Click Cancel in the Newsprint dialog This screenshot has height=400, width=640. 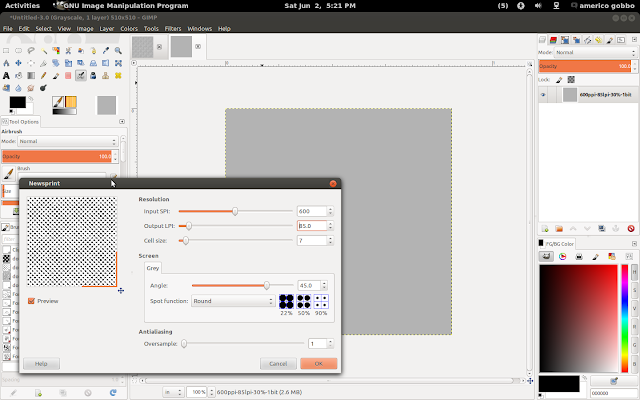pos(278,364)
